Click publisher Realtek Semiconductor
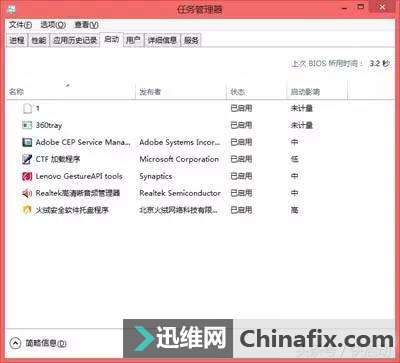Image resolution: width=400 pixels, height=363 pixels. pyautogui.click(x=180, y=193)
